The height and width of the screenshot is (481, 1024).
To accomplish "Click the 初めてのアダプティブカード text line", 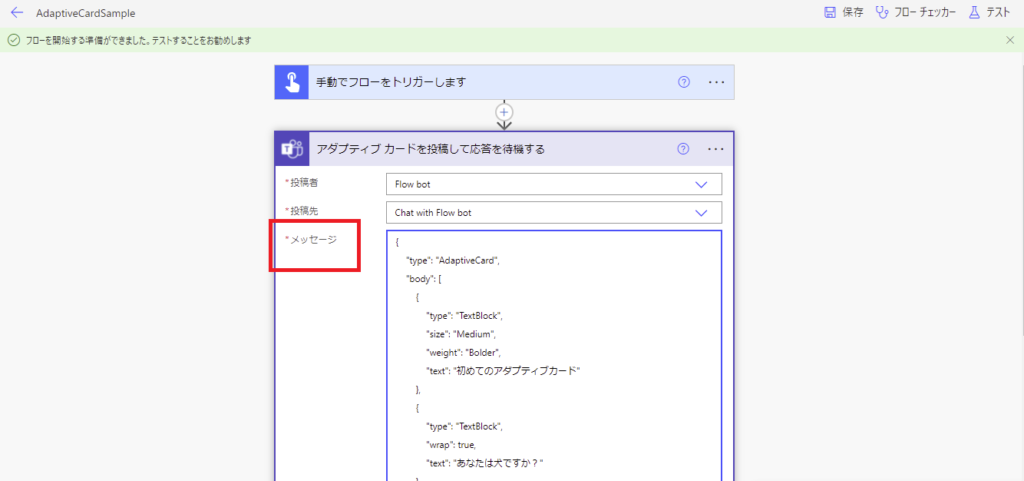I will coord(503,371).
